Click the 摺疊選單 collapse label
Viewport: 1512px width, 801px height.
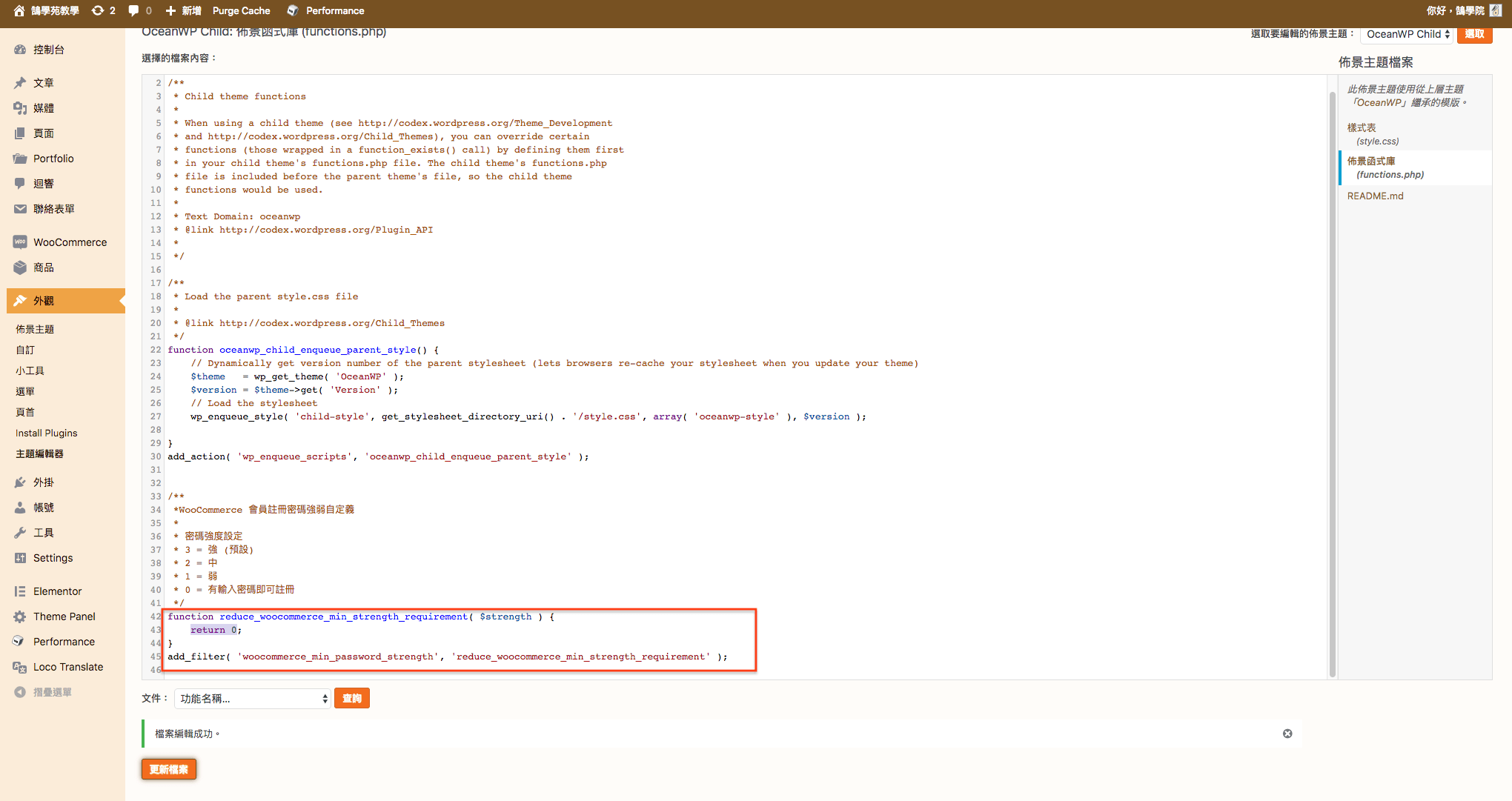[53, 692]
